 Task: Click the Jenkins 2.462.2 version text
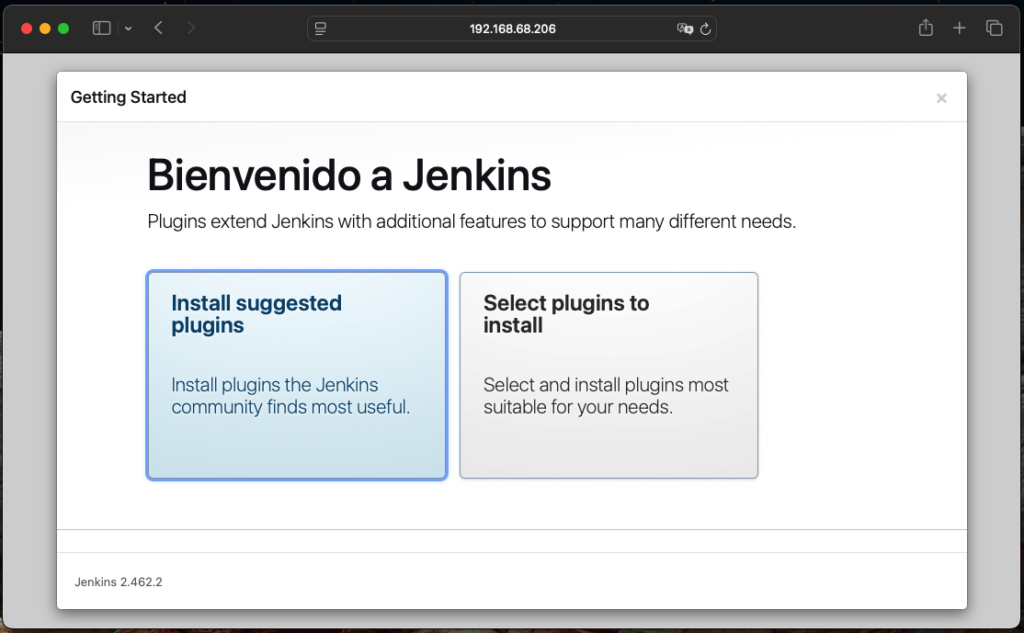coord(118,582)
